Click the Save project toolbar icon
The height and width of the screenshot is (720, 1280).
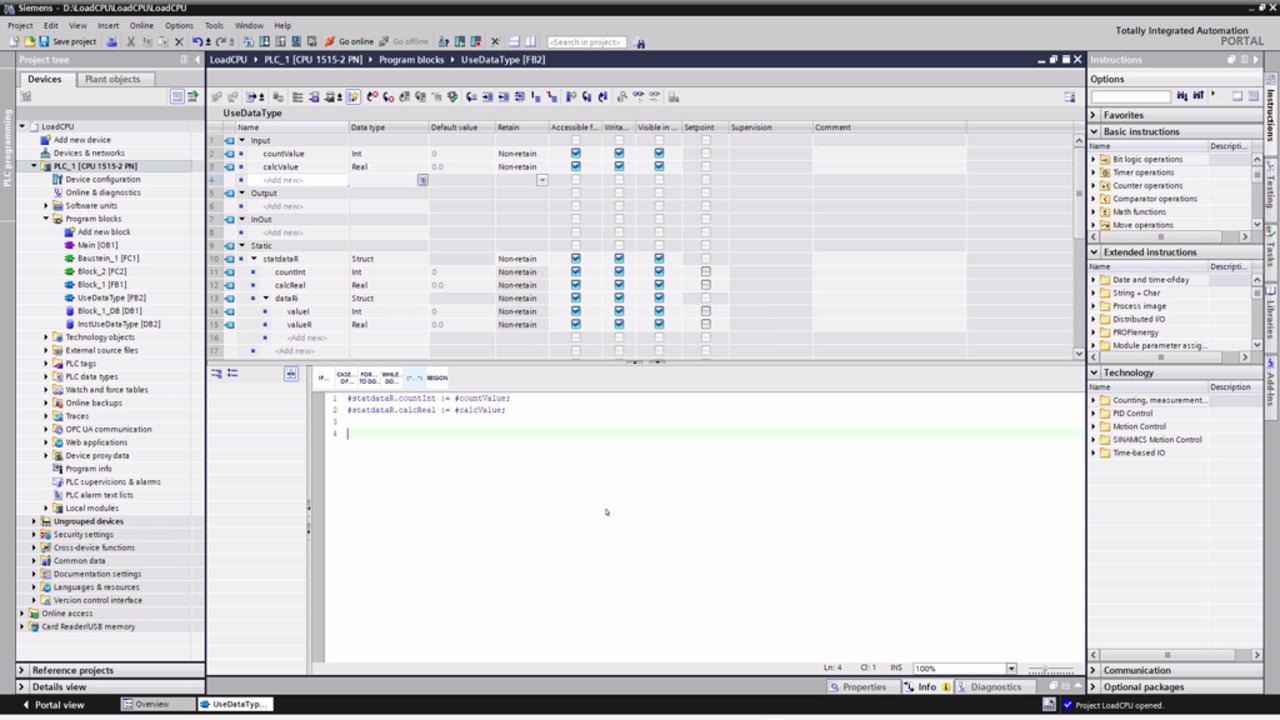pos(44,42)
